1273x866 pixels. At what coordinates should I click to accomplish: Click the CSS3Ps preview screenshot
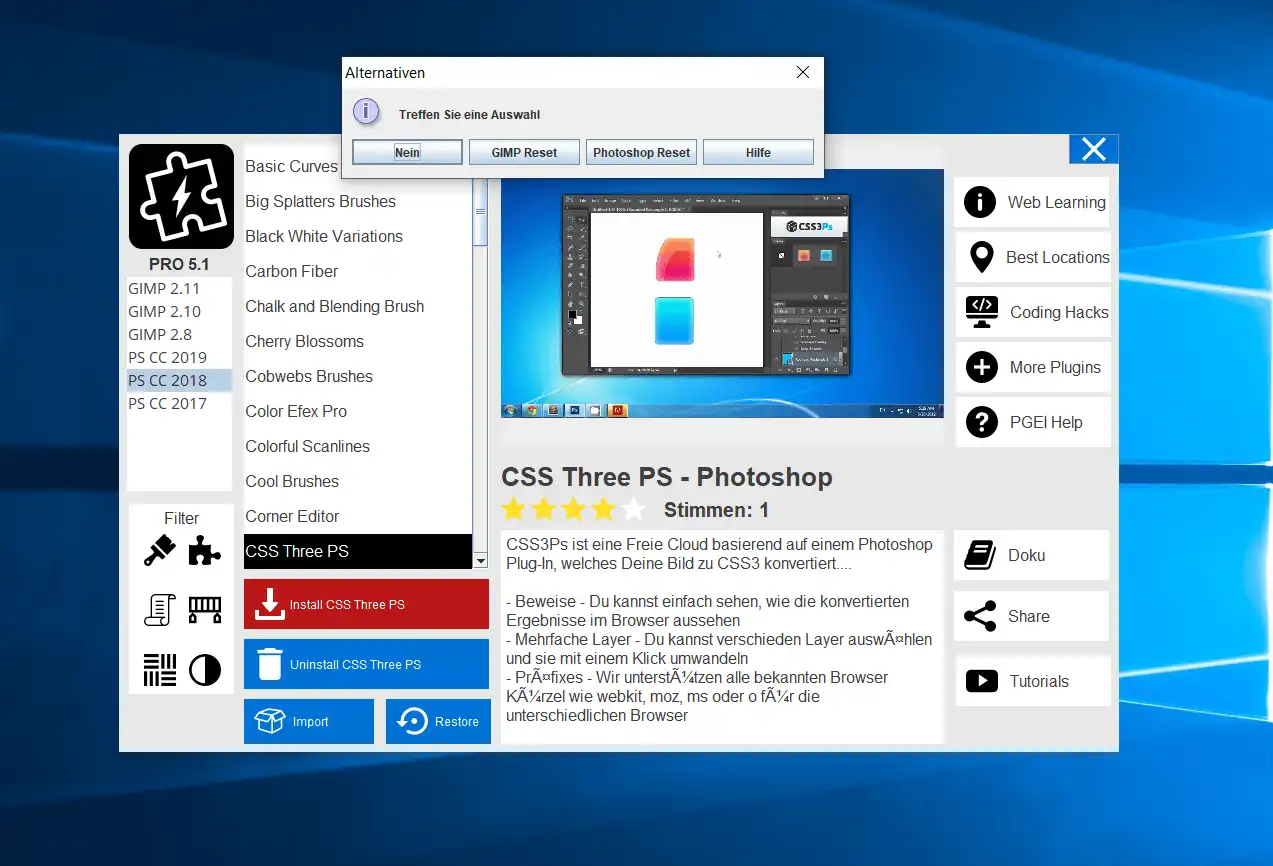[722, 293]
